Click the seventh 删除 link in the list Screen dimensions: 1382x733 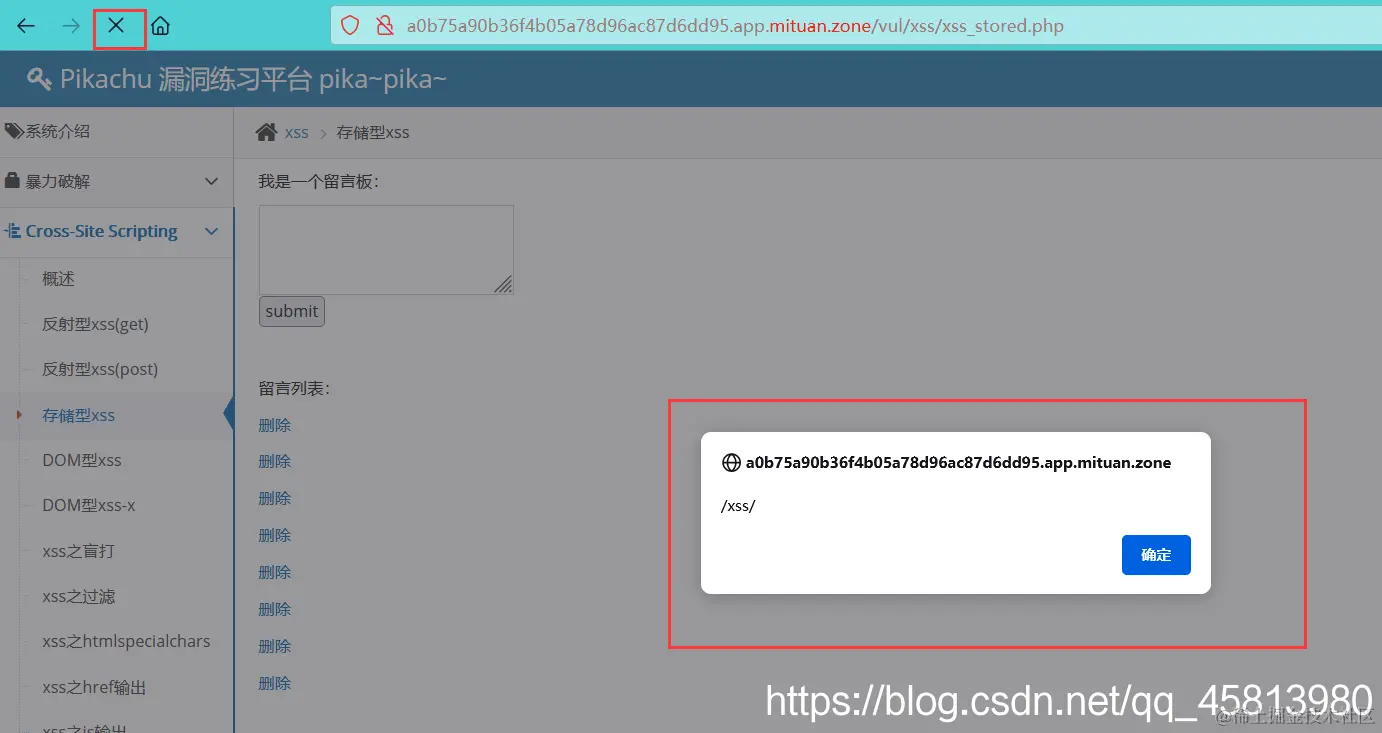pyautogui.click(x=275, y=646)
